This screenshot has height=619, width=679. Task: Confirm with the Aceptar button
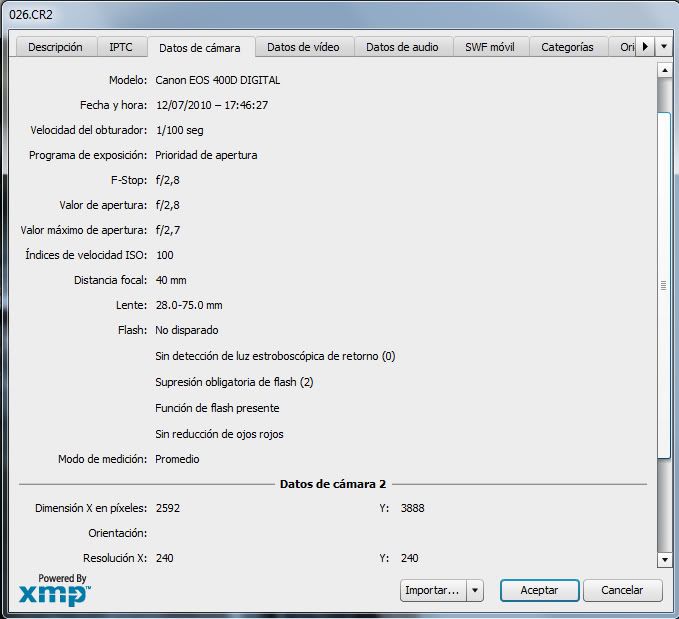(x=540, y=590)
